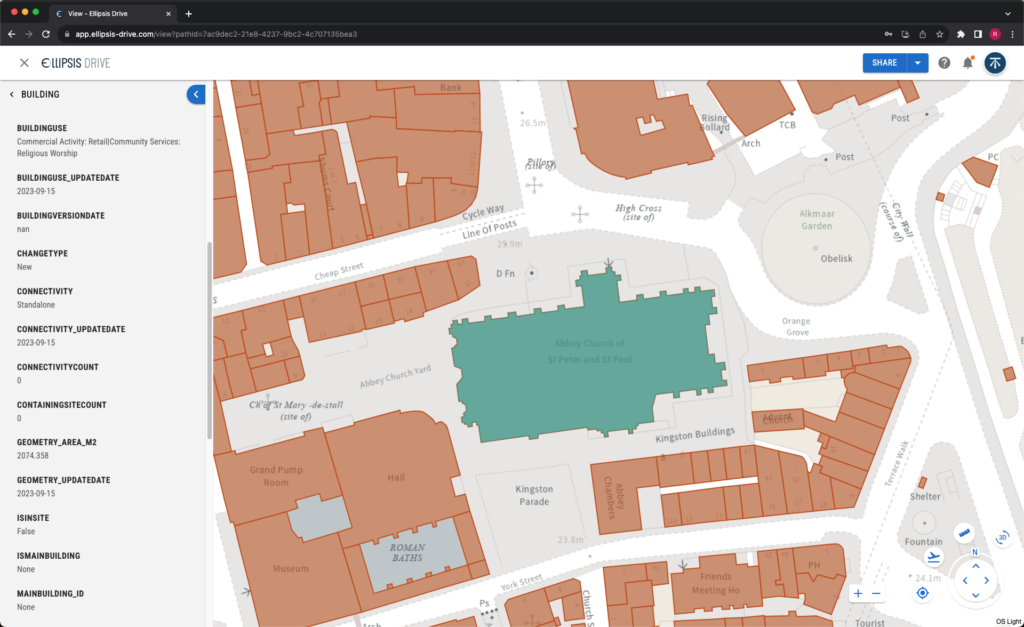1024x627 pixels.
Task: Open the user account avatar menu
Action: coord(994,63)
